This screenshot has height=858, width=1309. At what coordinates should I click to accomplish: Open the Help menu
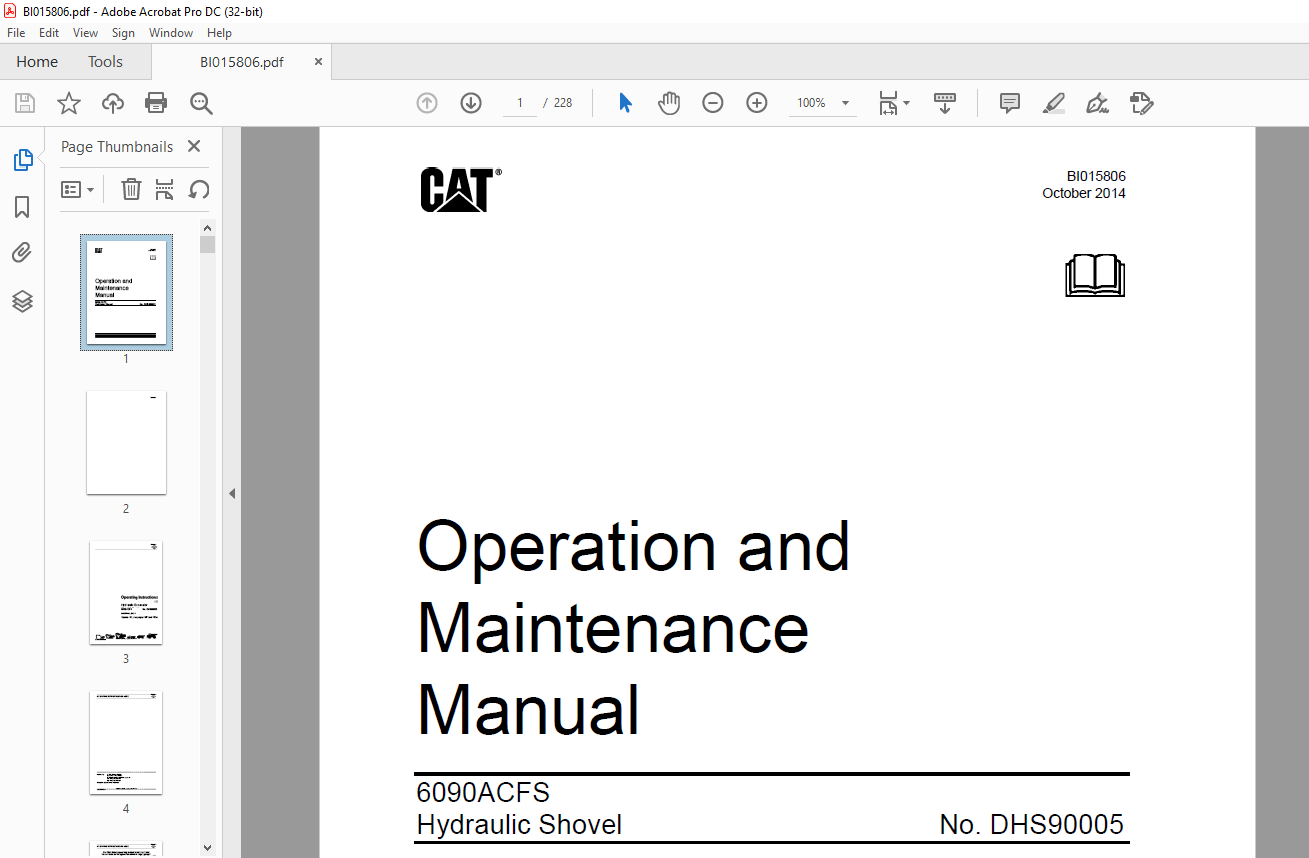[219, 33]
